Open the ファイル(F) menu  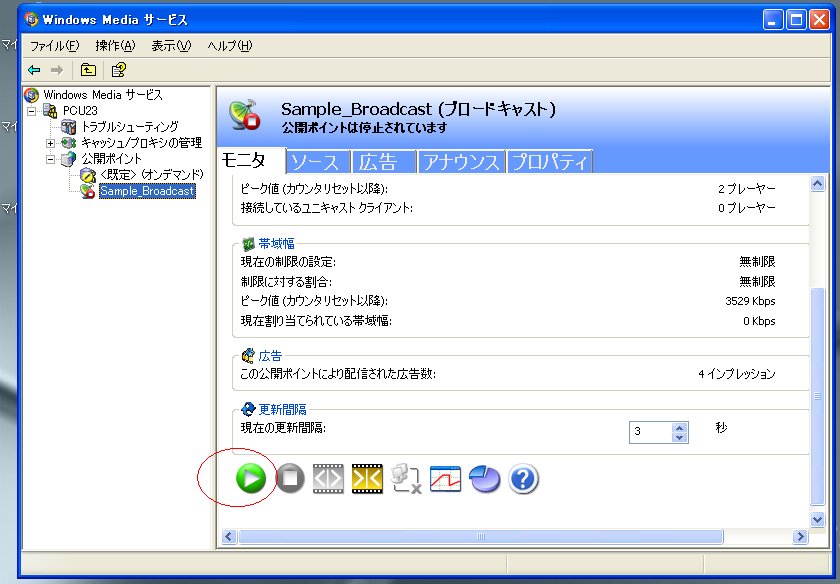click(x=54, y=46)
